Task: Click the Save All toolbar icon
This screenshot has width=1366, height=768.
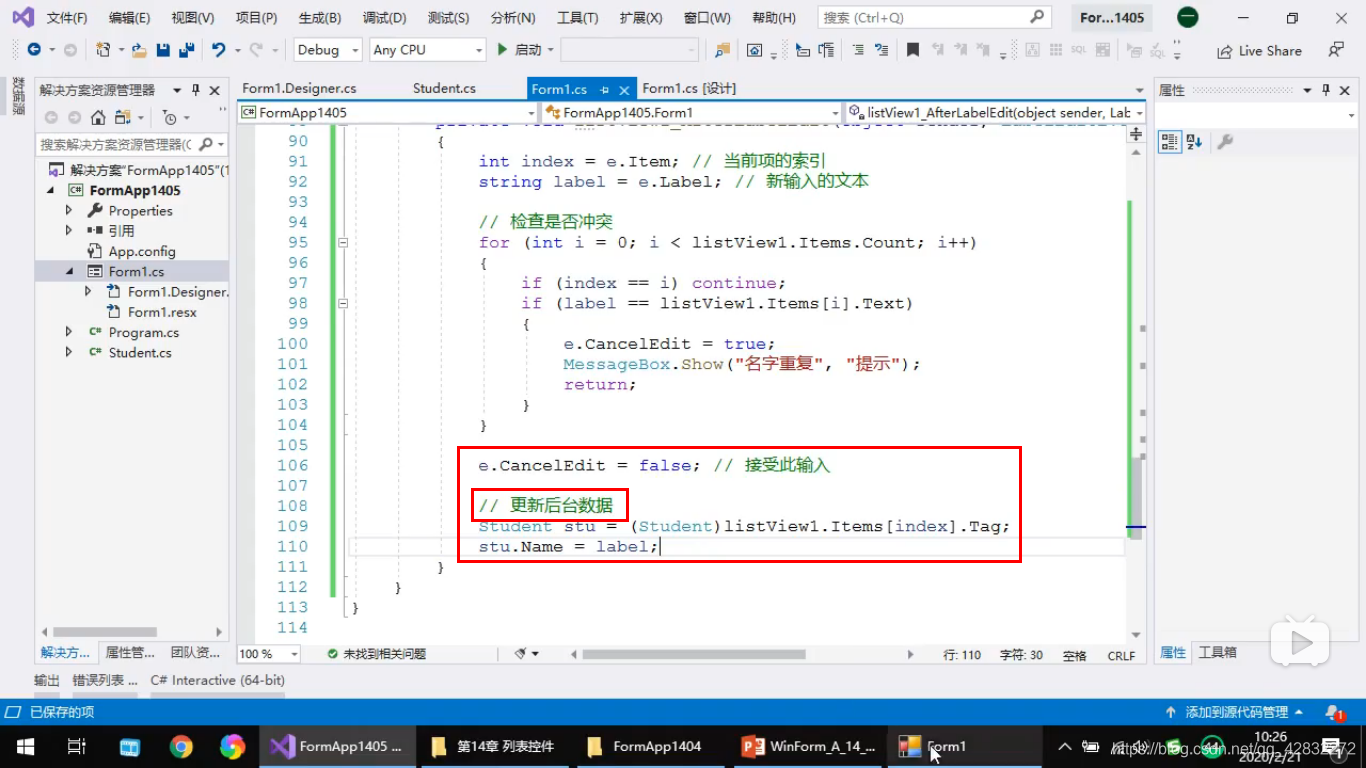Action: (x=186, y=50)
